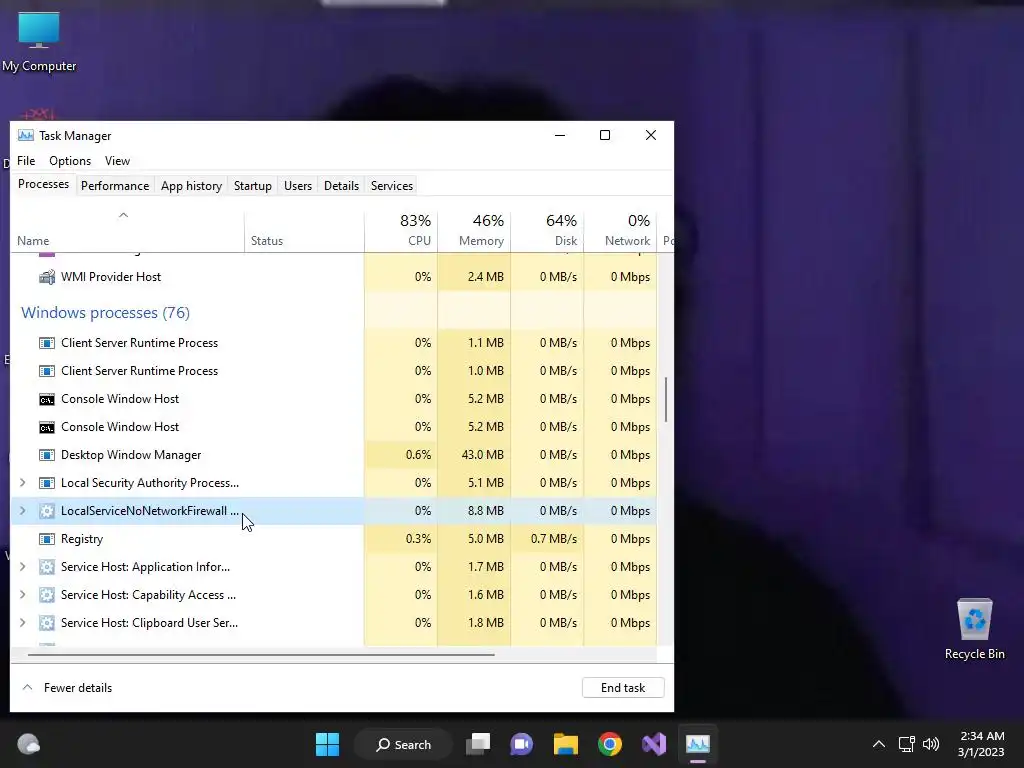Open the weather widget on taskbar
Screen dimensions: 1024x768
pyautogui.click(x=29, y=744)
